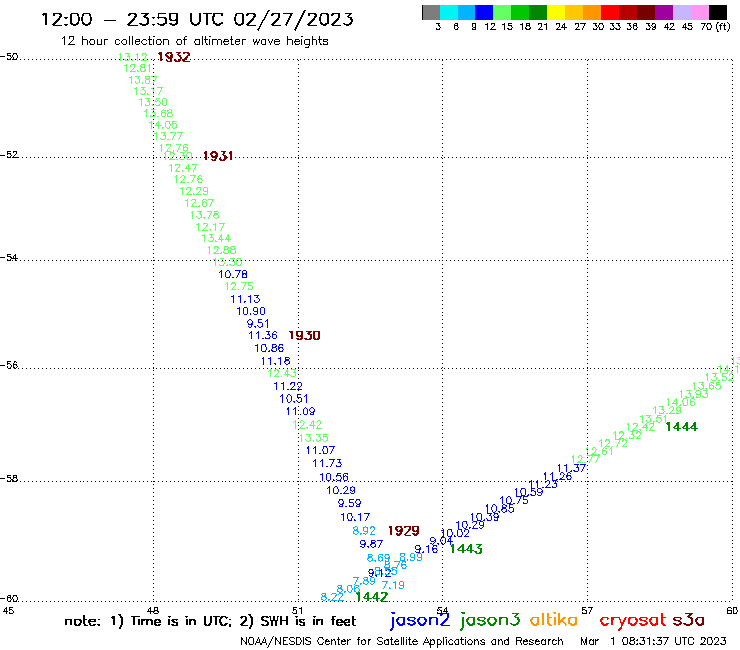Click wave height value 11.73

click(328, 464)
